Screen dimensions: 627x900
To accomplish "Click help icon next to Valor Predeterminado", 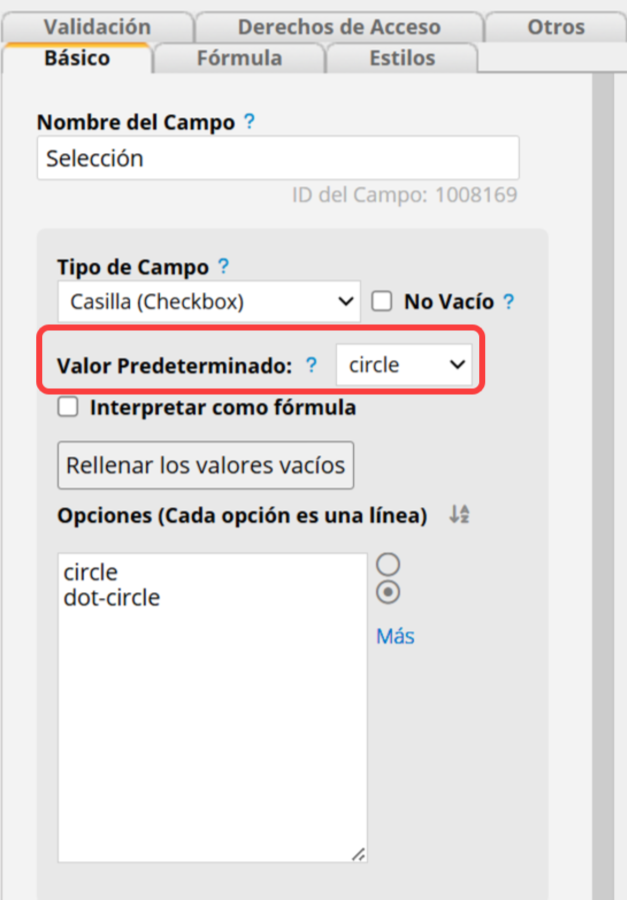I will 311,364.
